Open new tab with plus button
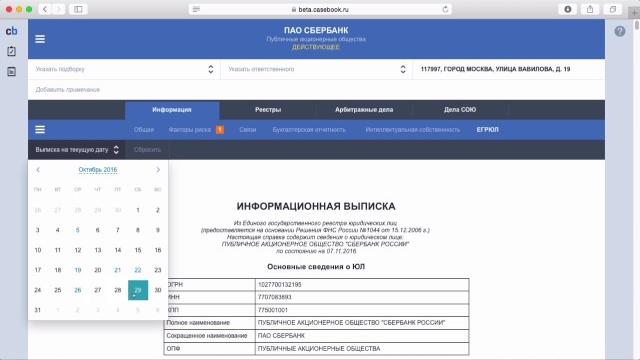Screen dimensions: 640x360 [634, 13]
